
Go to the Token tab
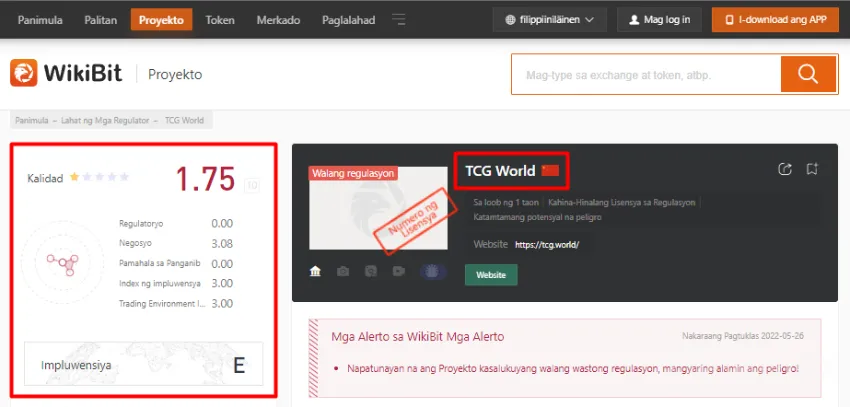tap(220, 20)
